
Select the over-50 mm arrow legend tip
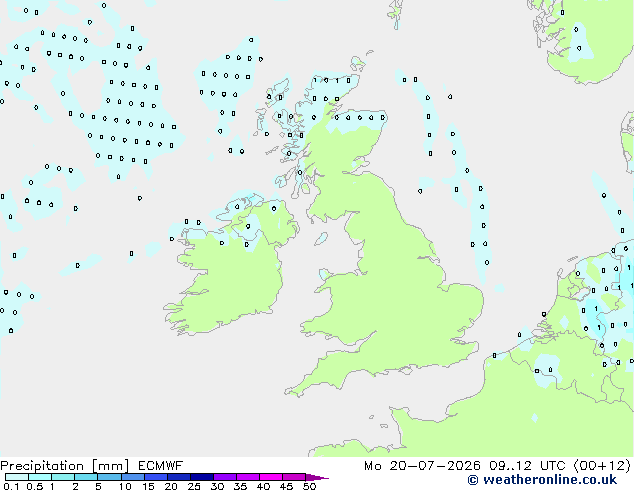click(x=317, y=478)
